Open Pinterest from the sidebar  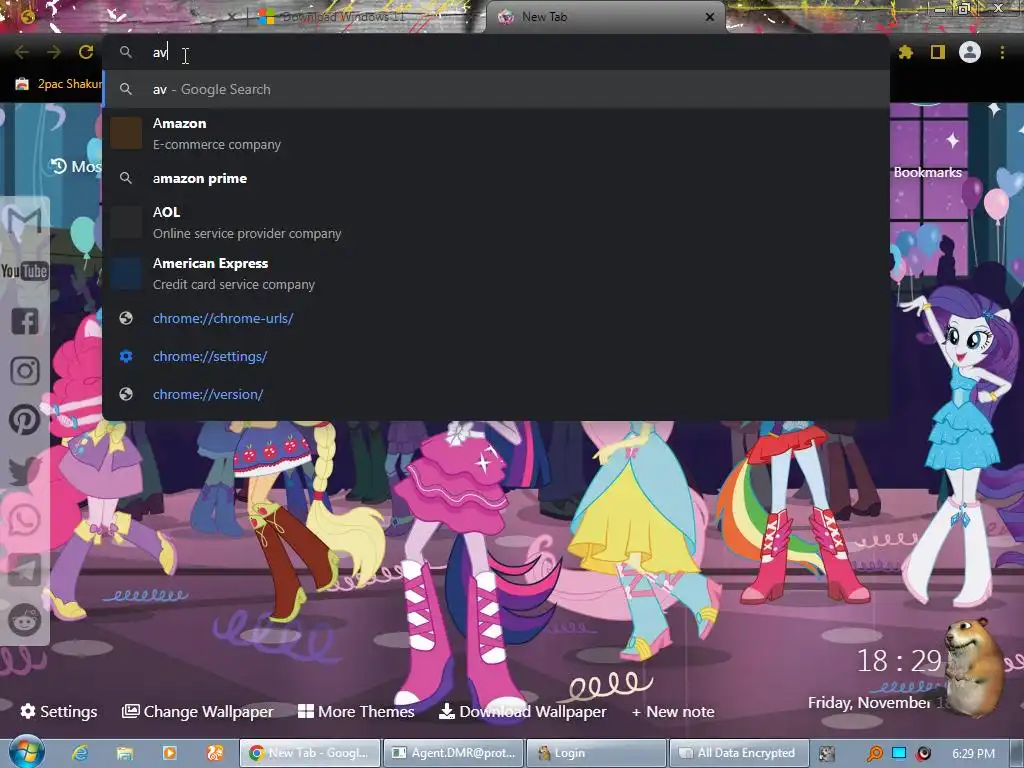pyautogui.click(x=25, y=419)
